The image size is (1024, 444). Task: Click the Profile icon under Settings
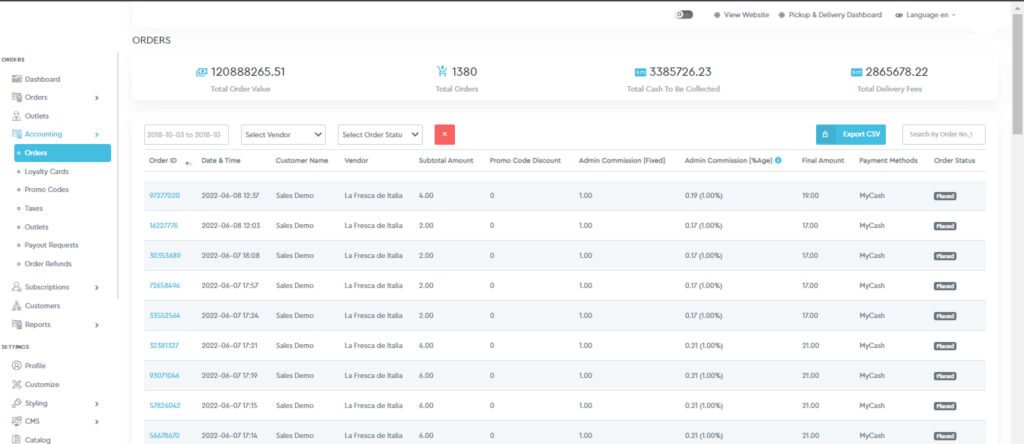[16, 366]
